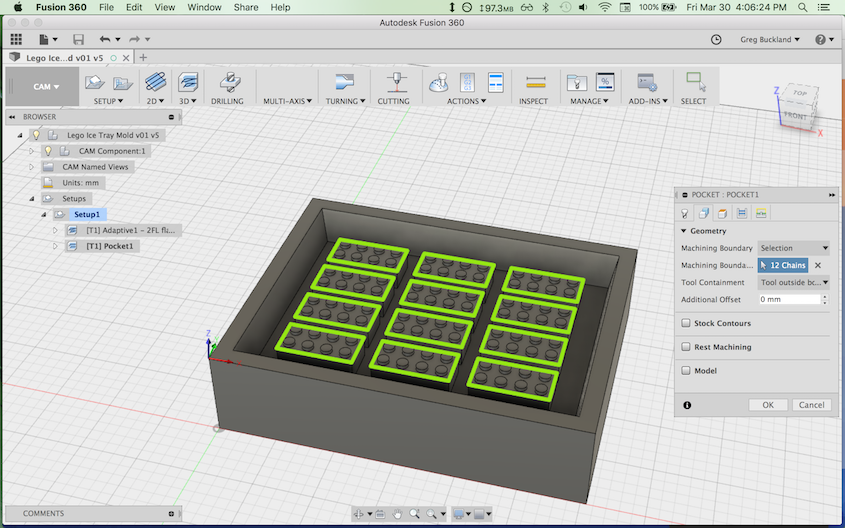Click the Save disk icon
Image resolution: width=845 pixels, height=528 pixels.
click(78, 39)
